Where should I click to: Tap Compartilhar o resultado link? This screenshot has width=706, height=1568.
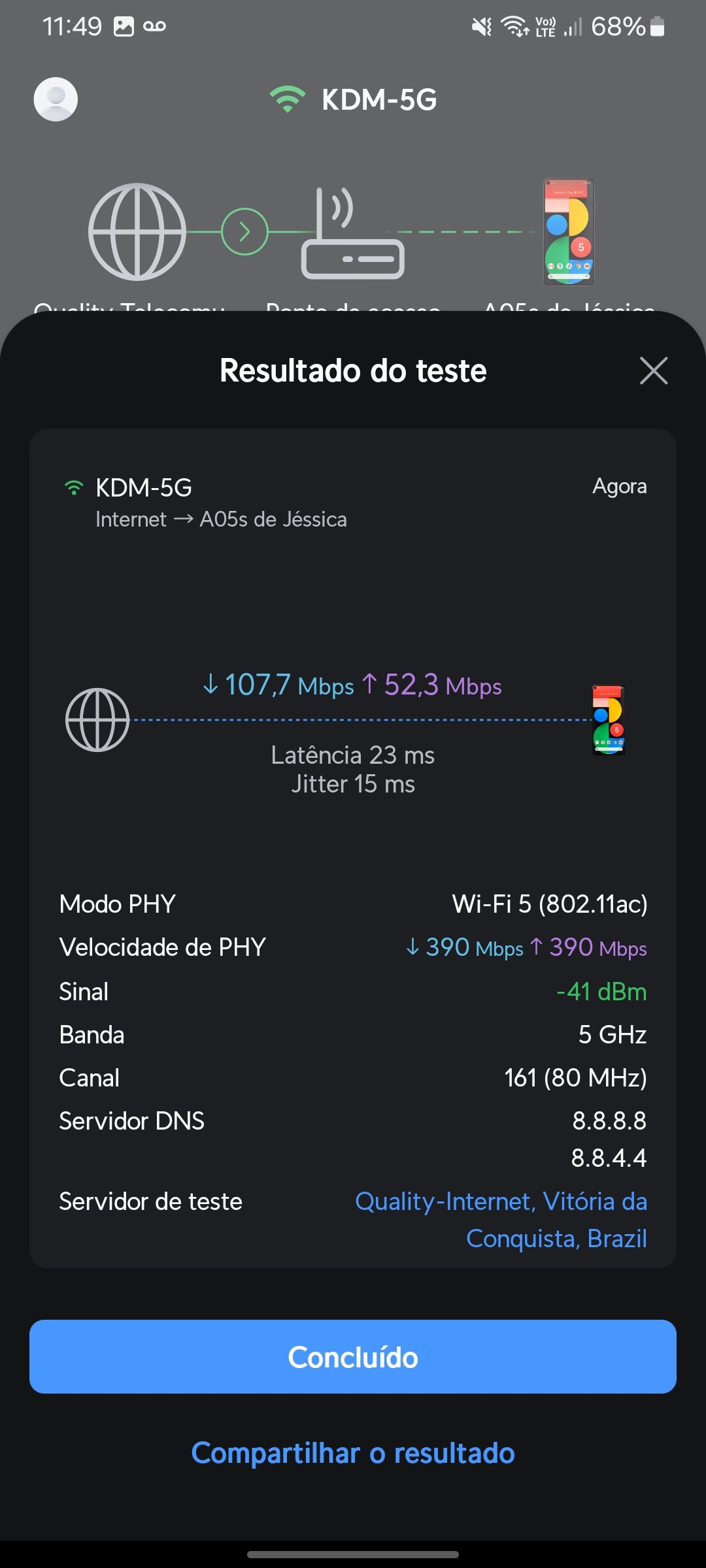[x=353, y=1454]
